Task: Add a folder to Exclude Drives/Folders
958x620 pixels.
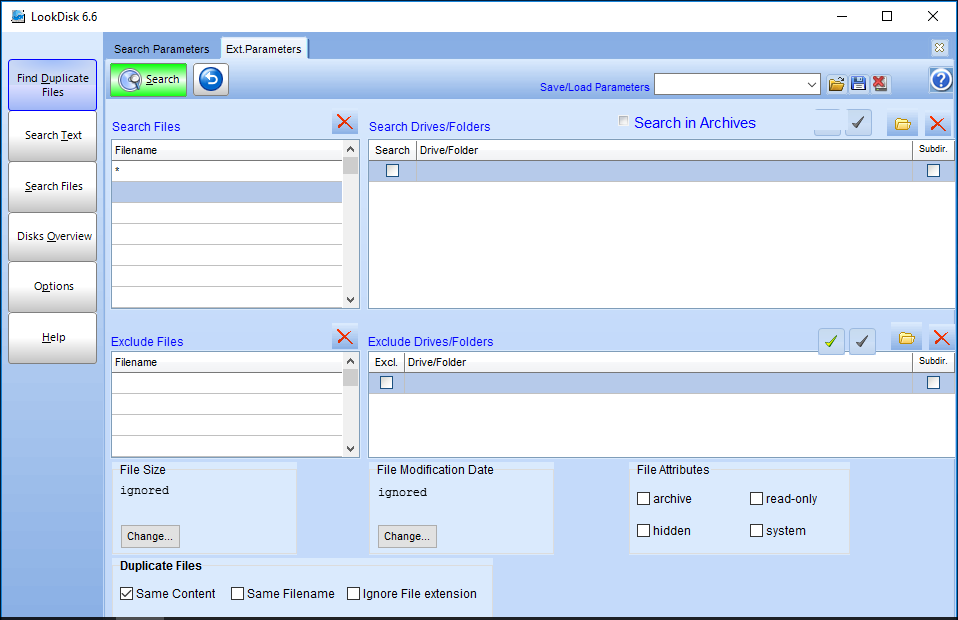Action: click(906, 338)
